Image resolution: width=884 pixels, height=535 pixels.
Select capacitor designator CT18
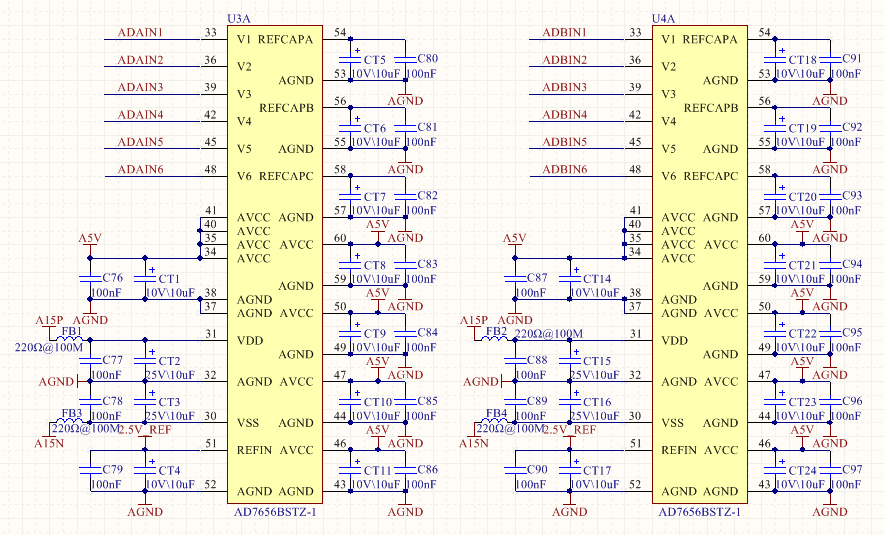pos(803,60)
